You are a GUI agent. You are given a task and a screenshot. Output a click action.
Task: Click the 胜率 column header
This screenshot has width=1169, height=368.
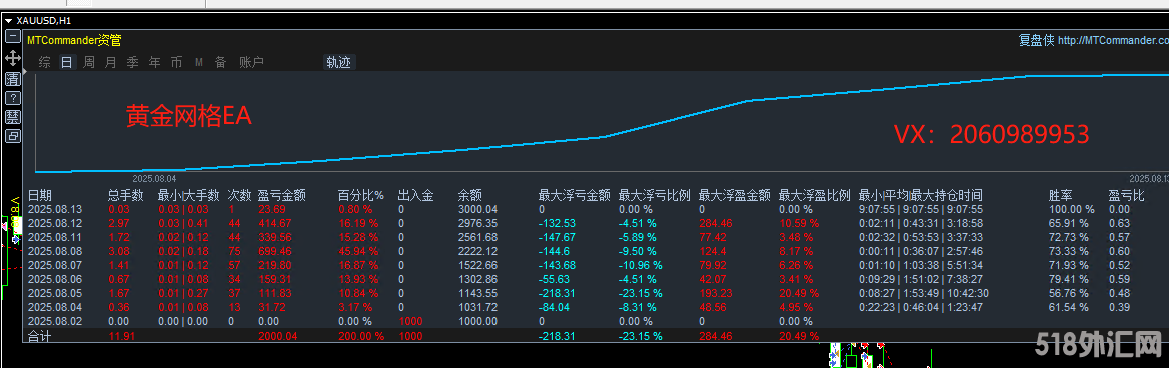[1060, 196]
